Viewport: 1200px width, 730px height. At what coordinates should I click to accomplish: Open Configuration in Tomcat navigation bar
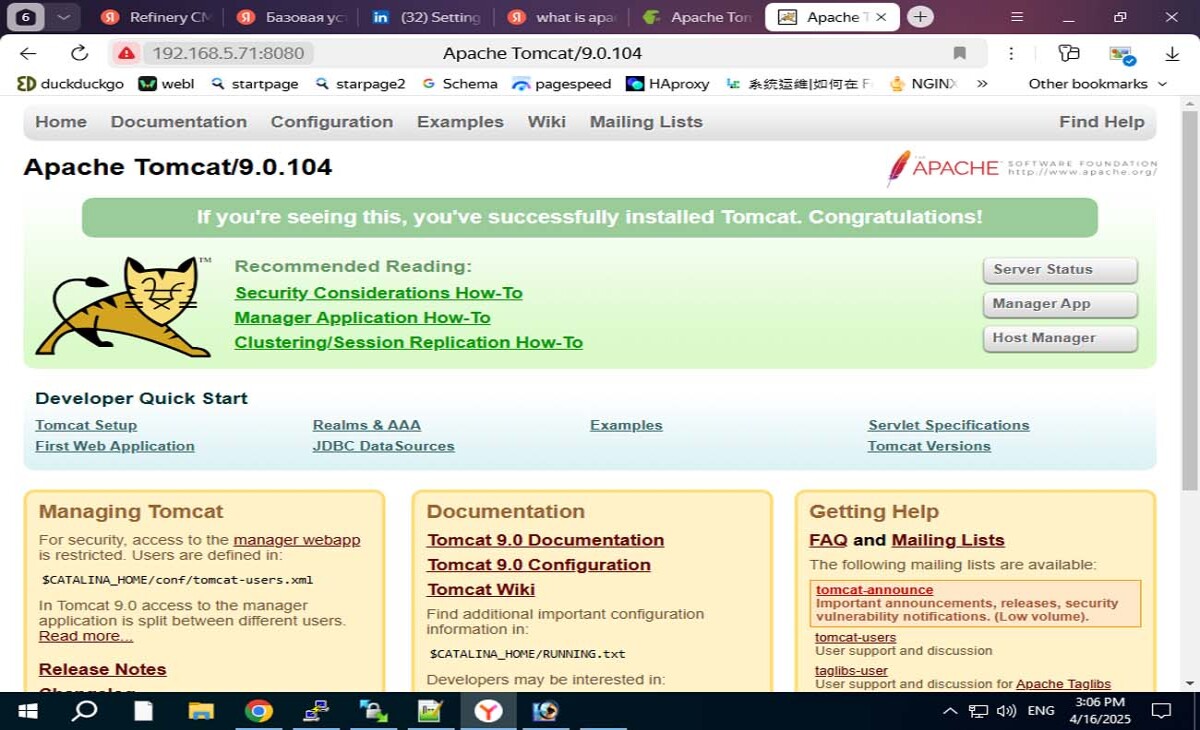pyautogui.click(x=332, y=122)
